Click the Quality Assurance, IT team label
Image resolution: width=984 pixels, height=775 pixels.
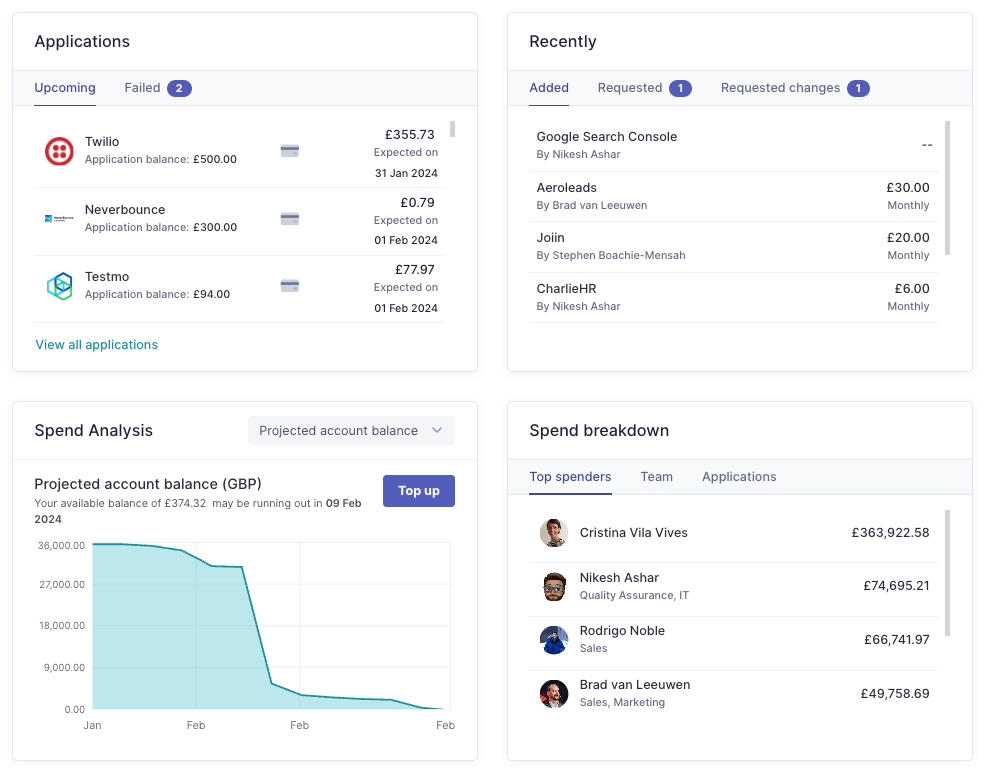[x=634, y=596]
